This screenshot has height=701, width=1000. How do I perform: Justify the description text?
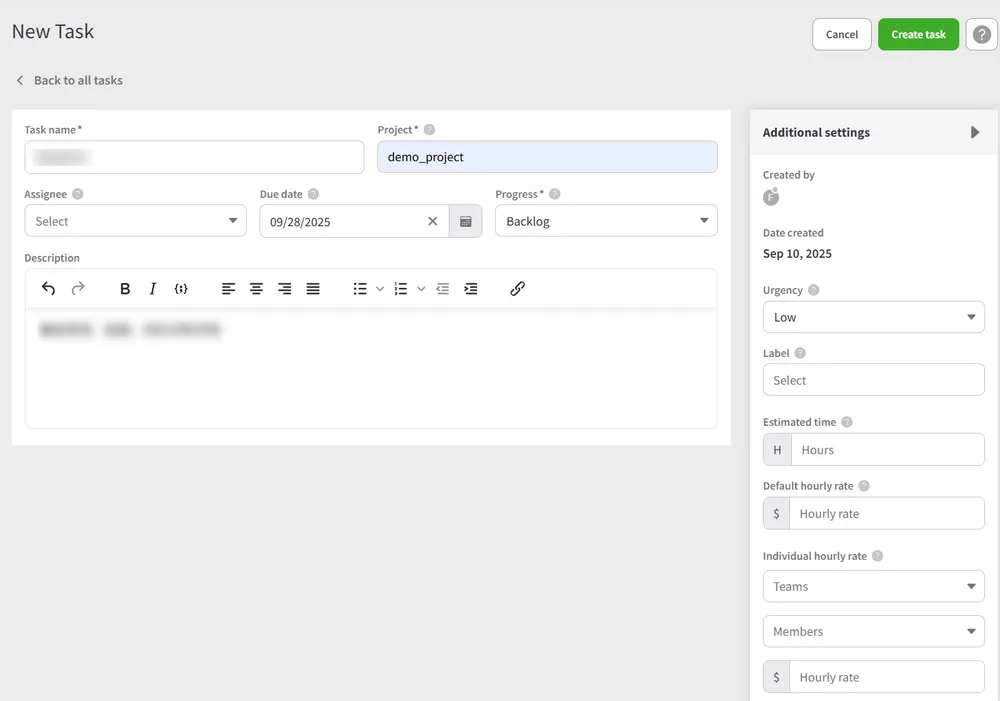[x=312, y=288]
